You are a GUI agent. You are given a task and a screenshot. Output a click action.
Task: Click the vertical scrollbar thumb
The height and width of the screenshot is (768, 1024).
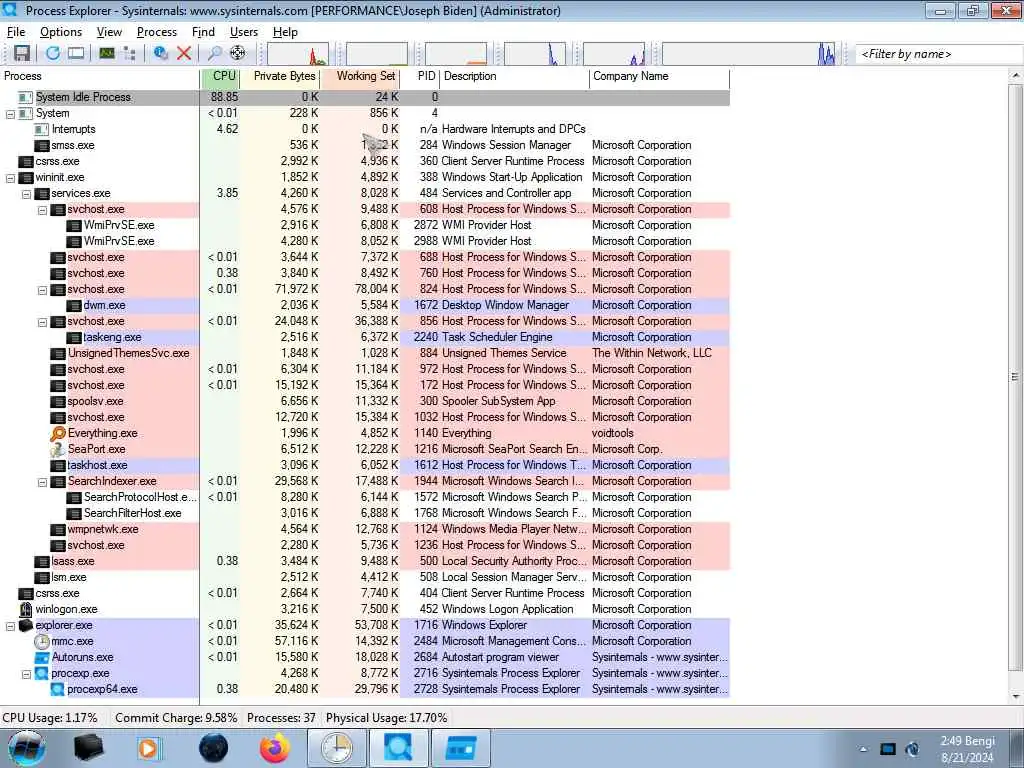pos(1016,377)
